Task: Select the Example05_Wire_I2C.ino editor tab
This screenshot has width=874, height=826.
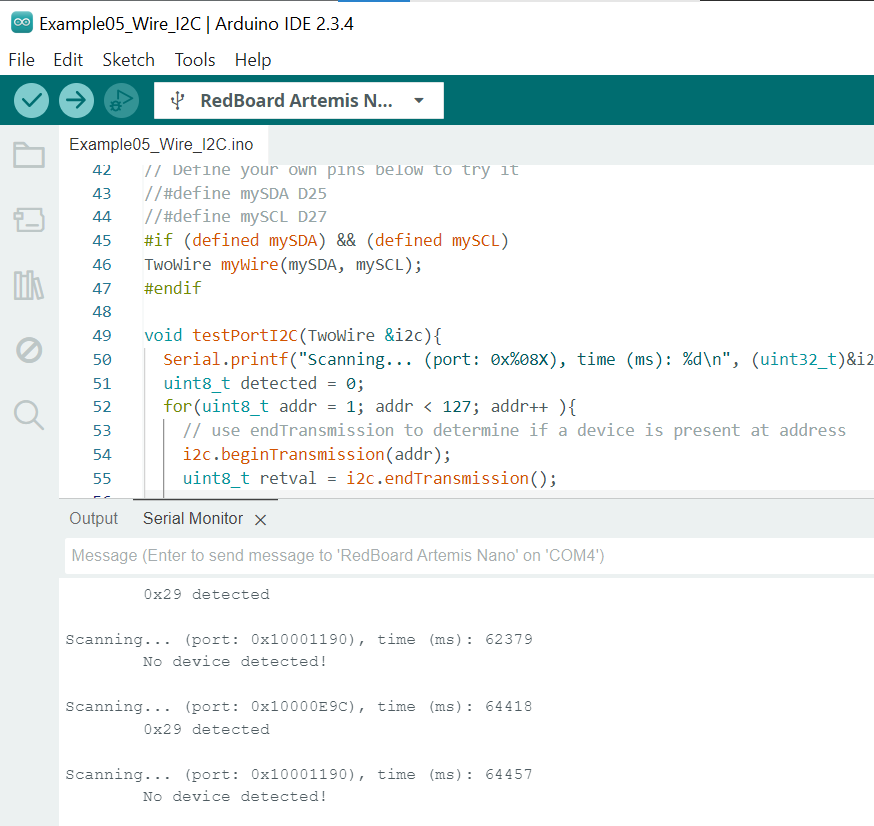Action: (x=161, y=145)
